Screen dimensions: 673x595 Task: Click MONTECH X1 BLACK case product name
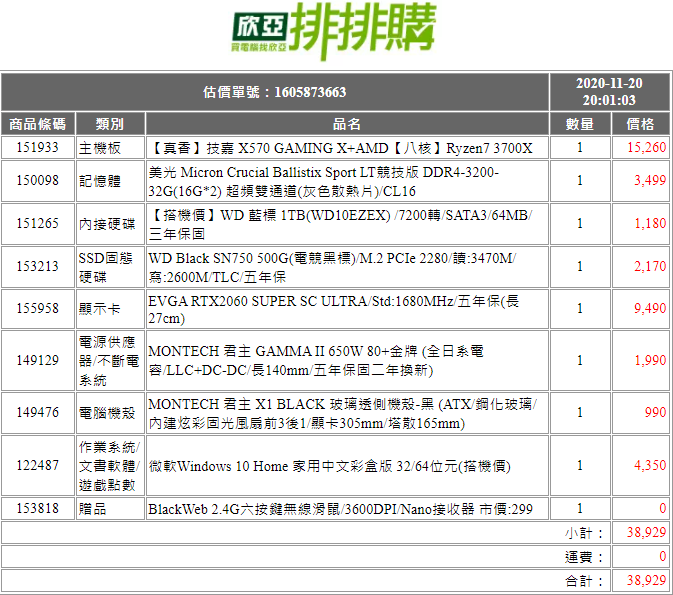tap(343, 413)
